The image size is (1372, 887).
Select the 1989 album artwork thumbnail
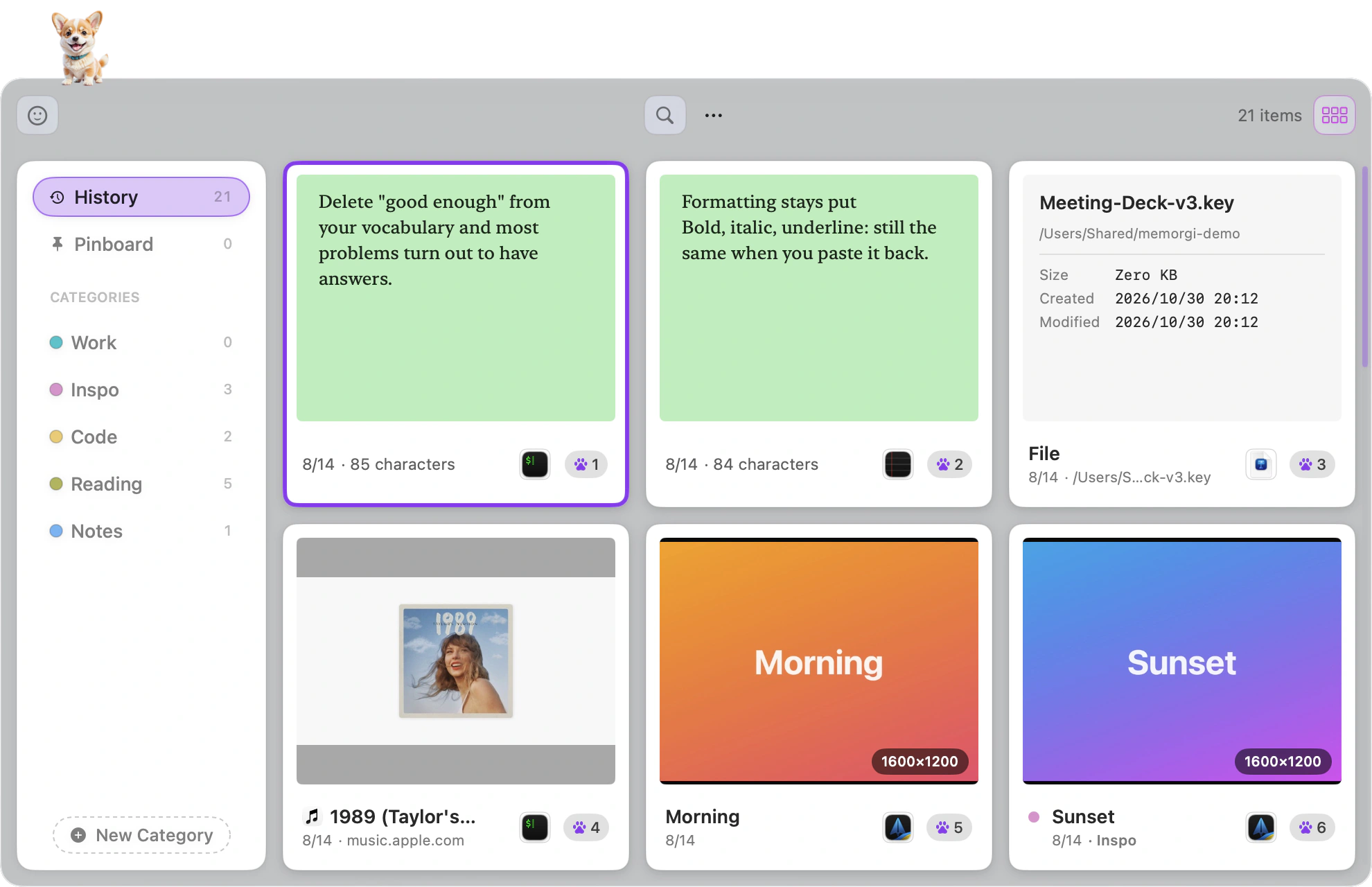pyautogui.click(x=456, y=660)
